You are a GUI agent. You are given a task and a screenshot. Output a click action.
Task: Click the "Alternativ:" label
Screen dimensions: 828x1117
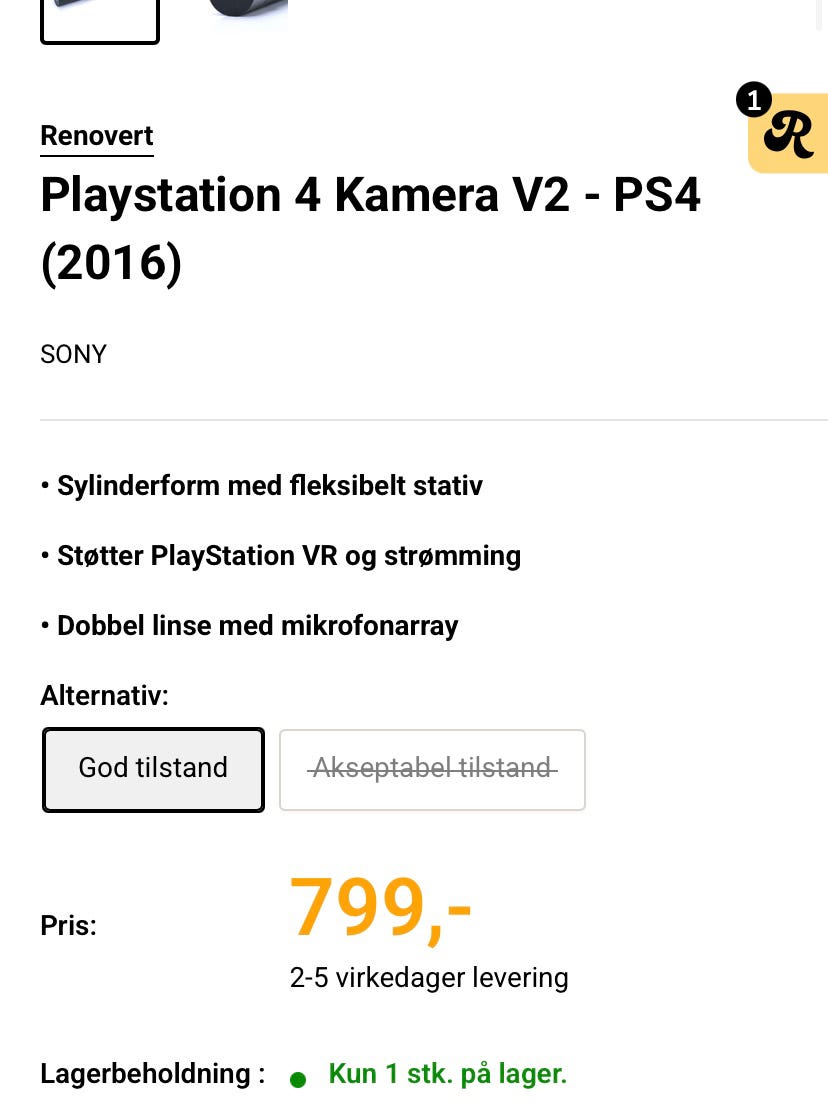click(x=104, y=696)
